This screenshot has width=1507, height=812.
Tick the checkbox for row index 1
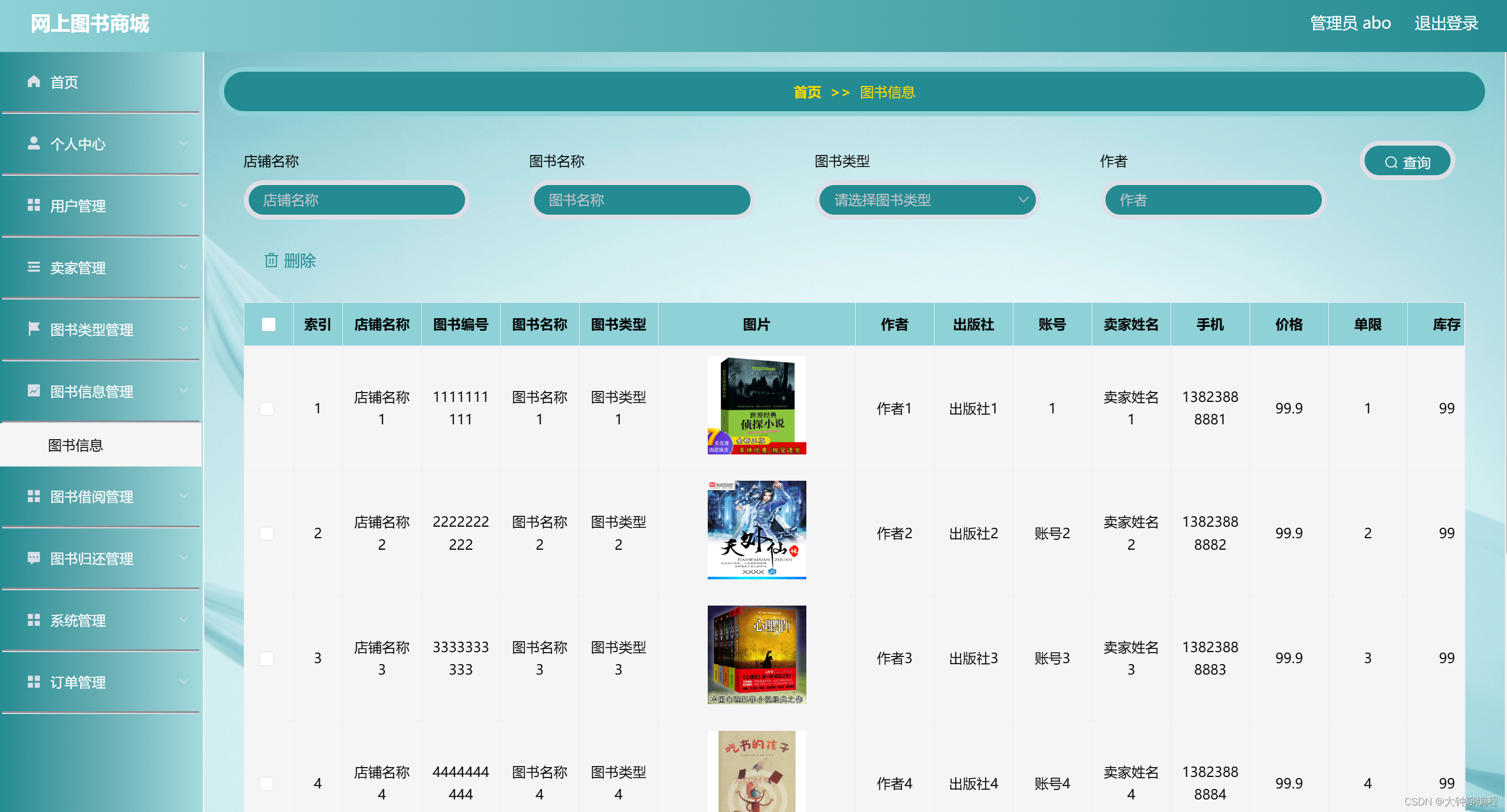[x=267, y=408]
